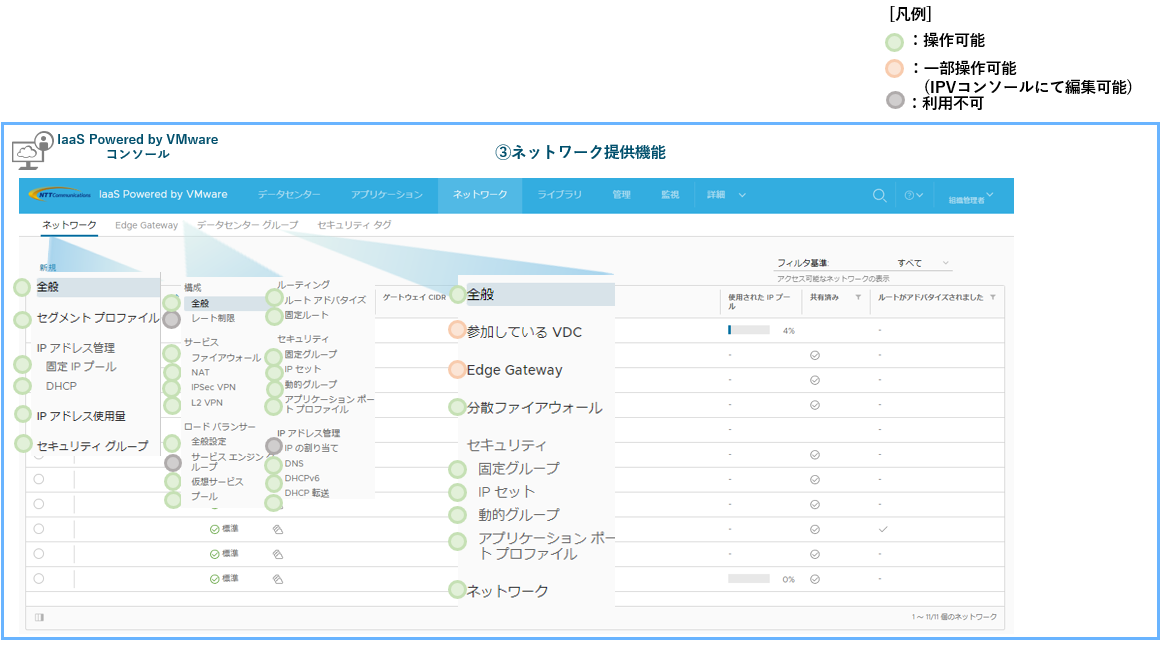
Task: Select the radio button of third-to-last row
Action: click(39, 529)
